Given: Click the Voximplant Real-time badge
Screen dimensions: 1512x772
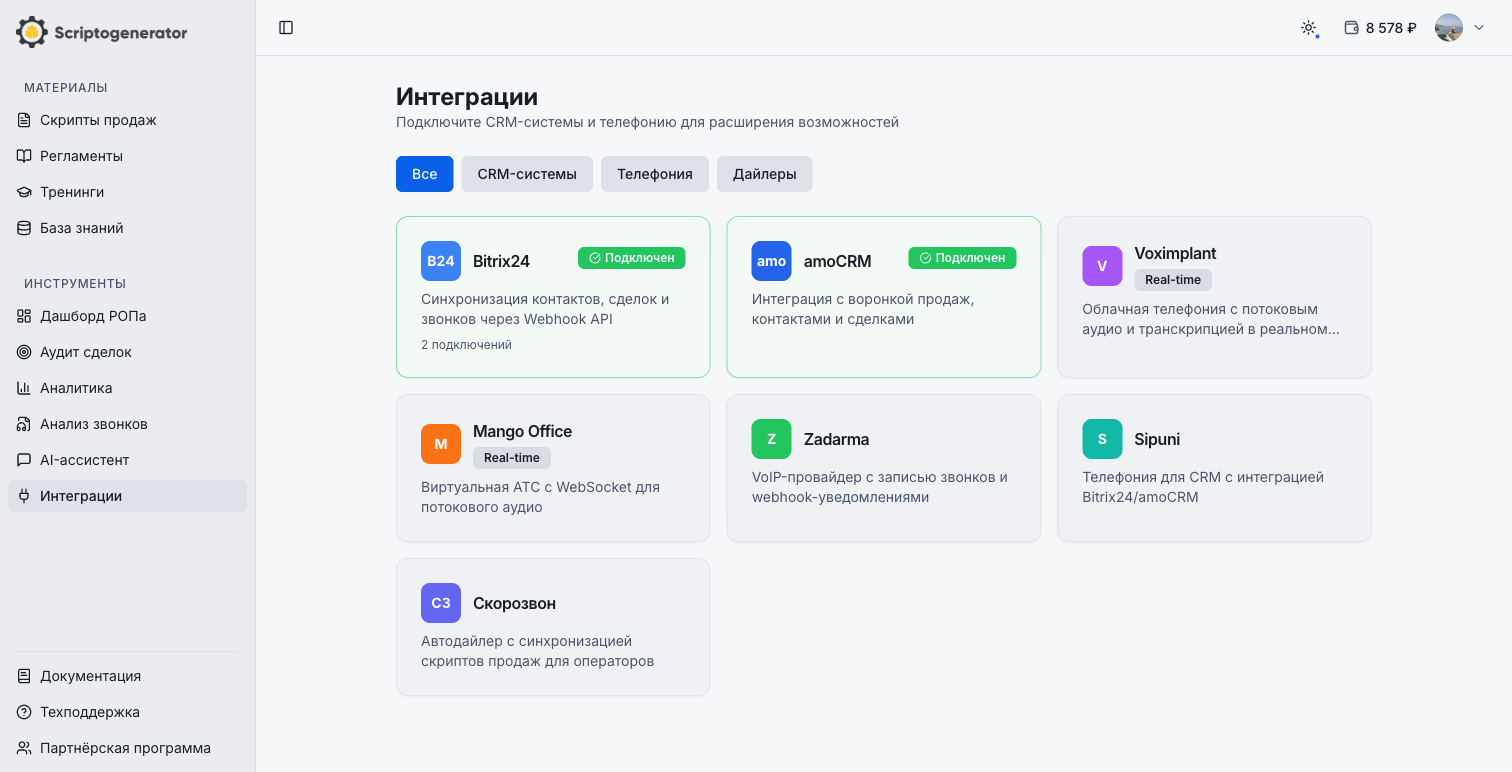Looking at the screenshot, I should (1173, 280).
